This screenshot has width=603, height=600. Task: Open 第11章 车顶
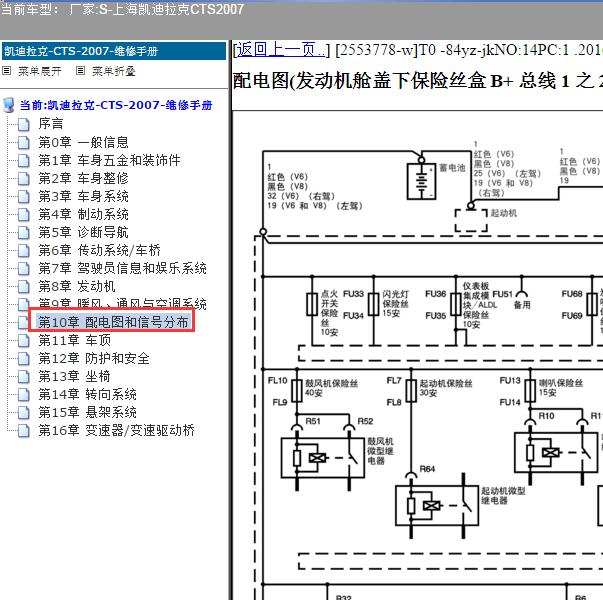click(x=75, y=340)
